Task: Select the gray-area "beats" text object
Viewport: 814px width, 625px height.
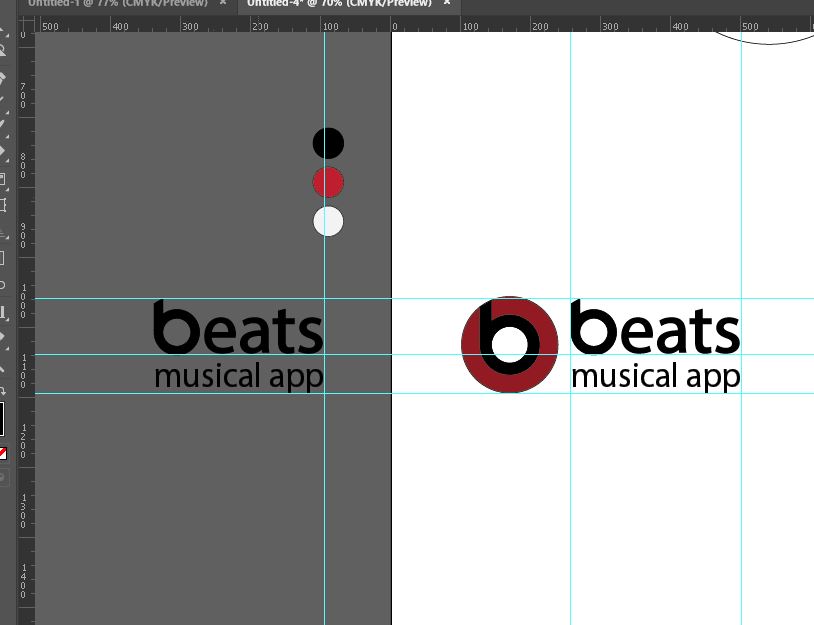Action: 238,327
